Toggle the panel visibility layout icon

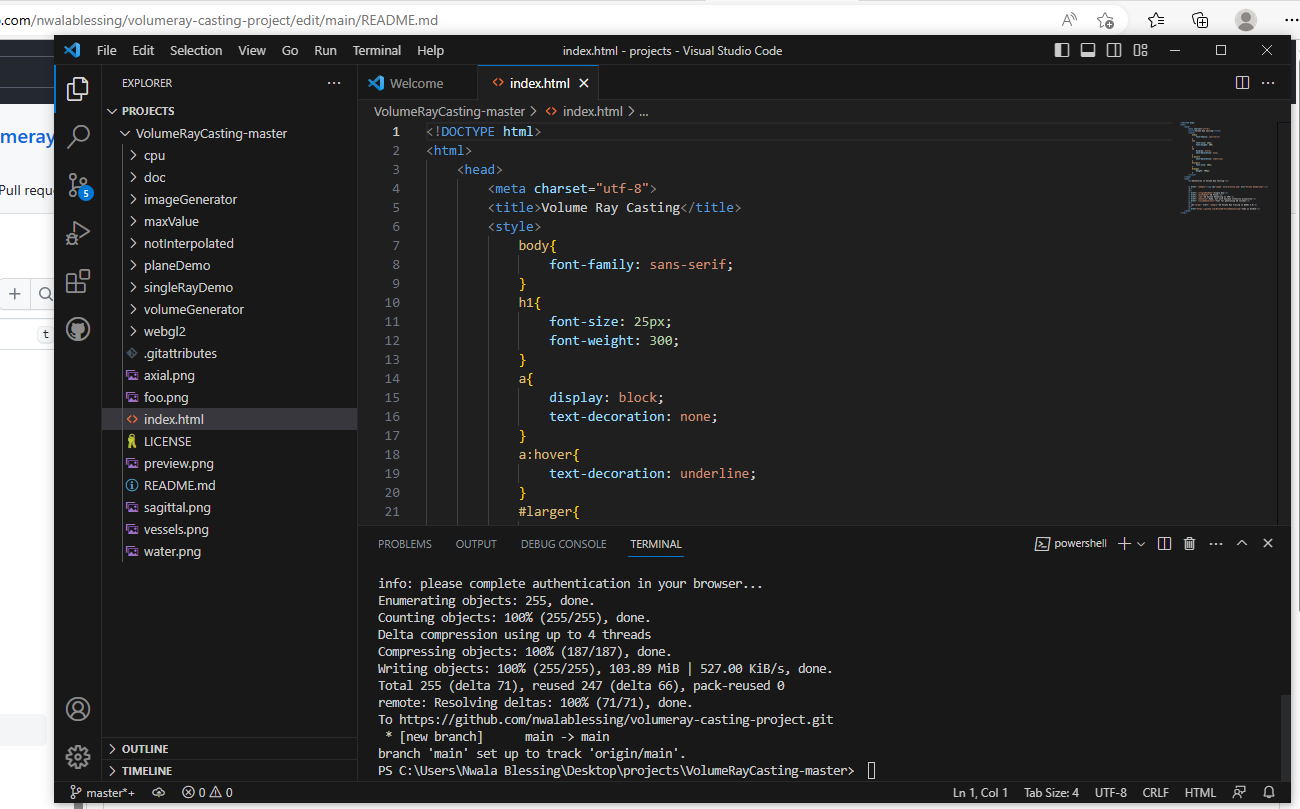pyautogui.click(x=1087, y=49)
